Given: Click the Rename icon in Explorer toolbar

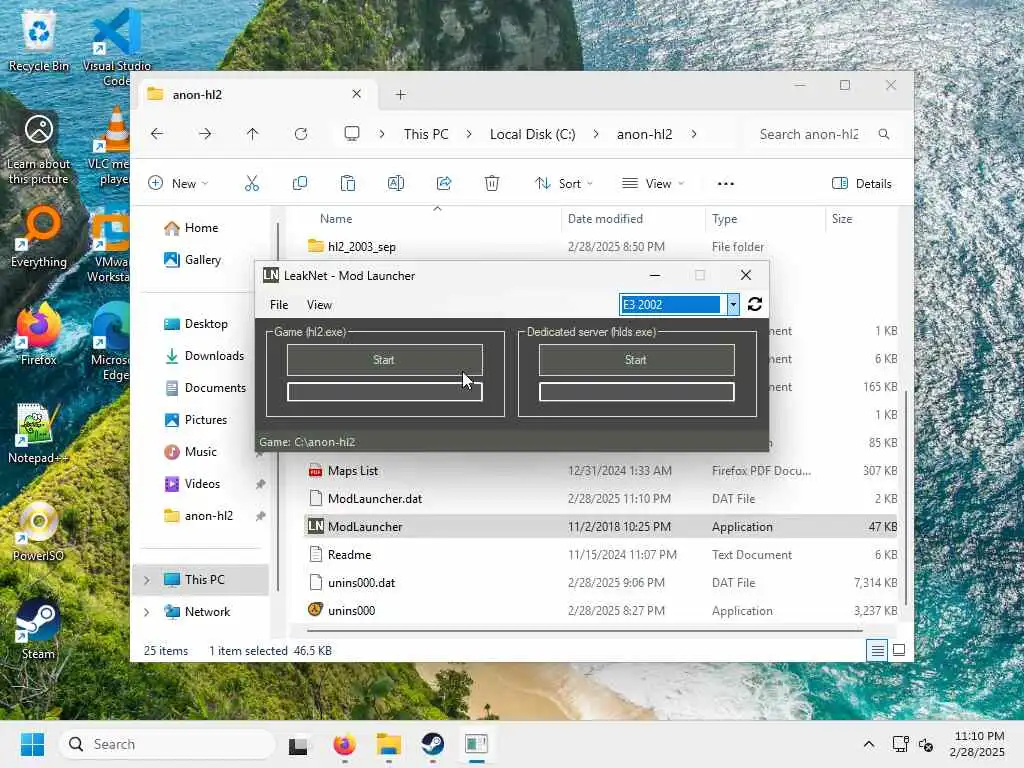Looking at the screenshot, I should (396, 184).
